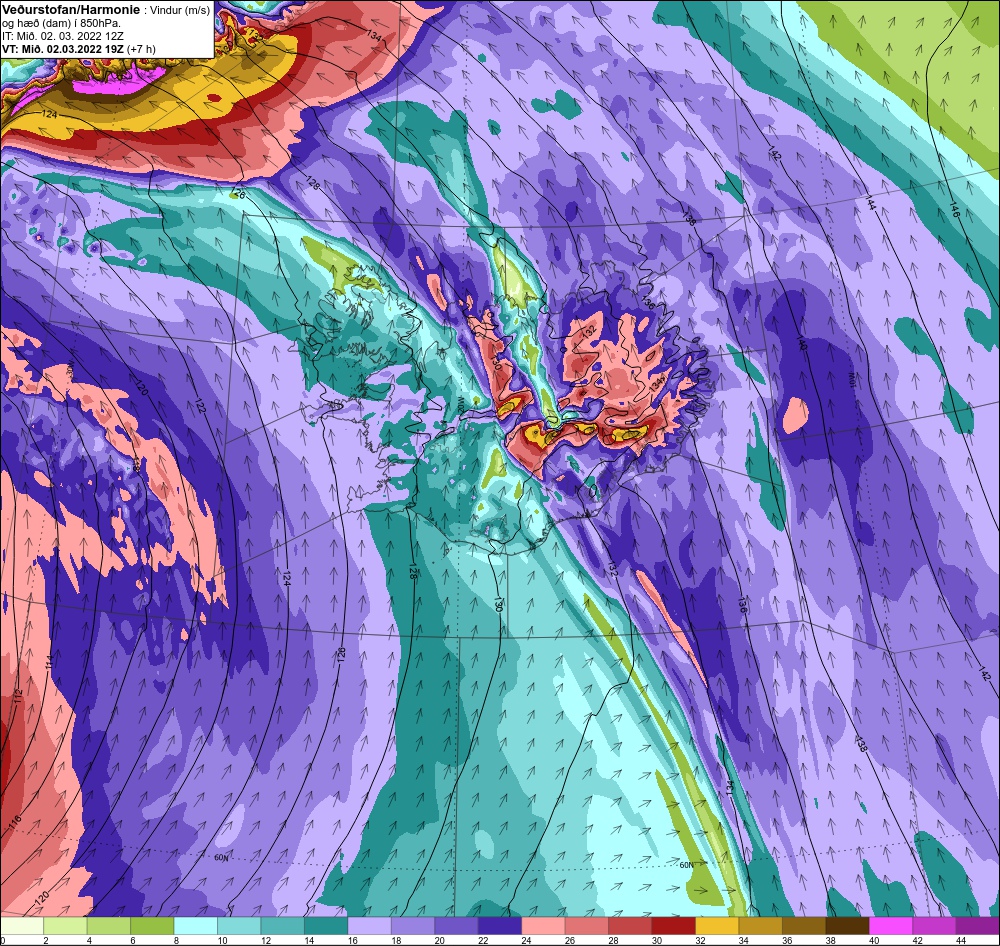Click the '140' contour label
This screenshot has height=946, width=1000.
tap(802, 343)
